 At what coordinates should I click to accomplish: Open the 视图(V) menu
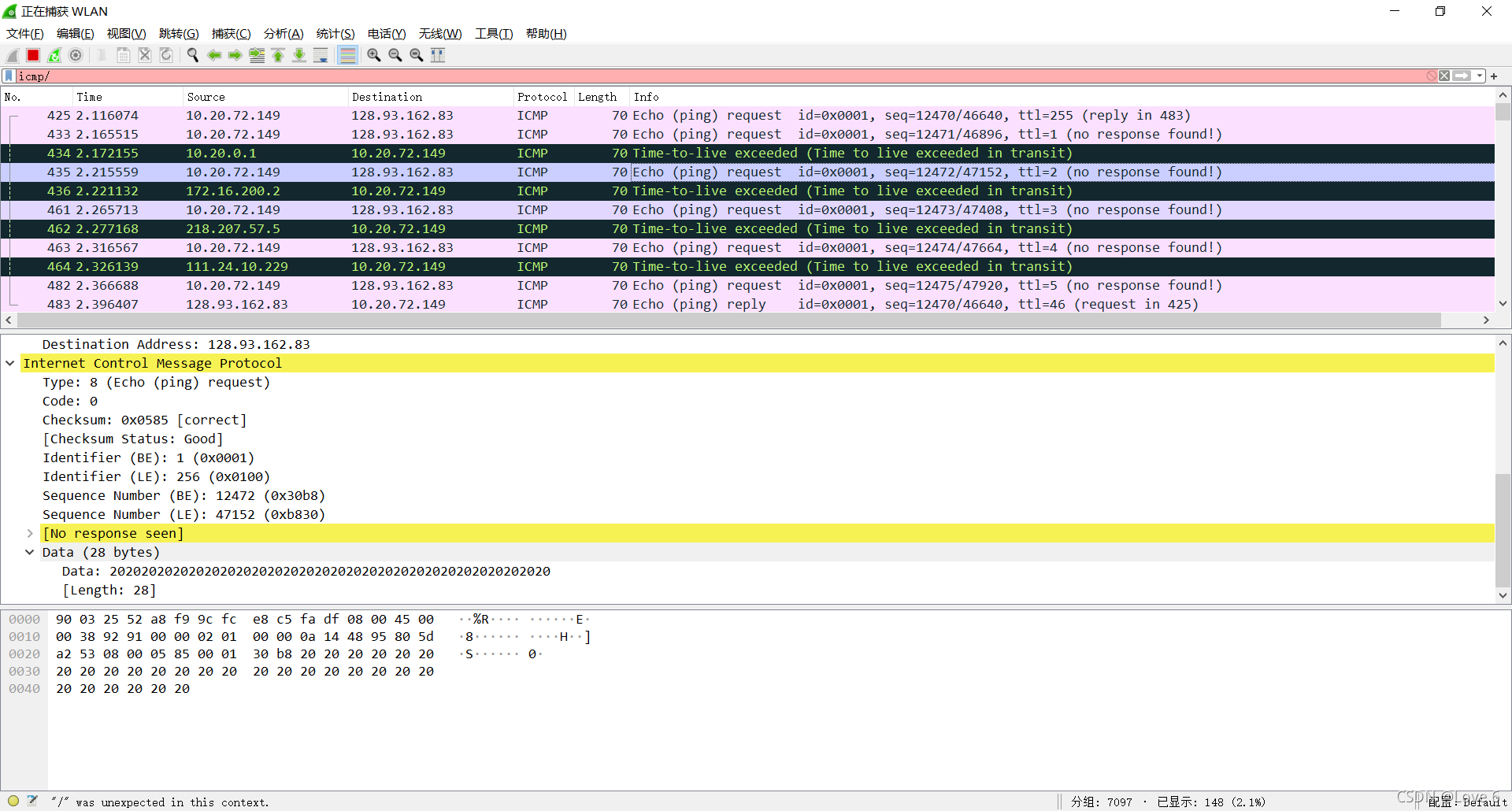coord(127,34)
